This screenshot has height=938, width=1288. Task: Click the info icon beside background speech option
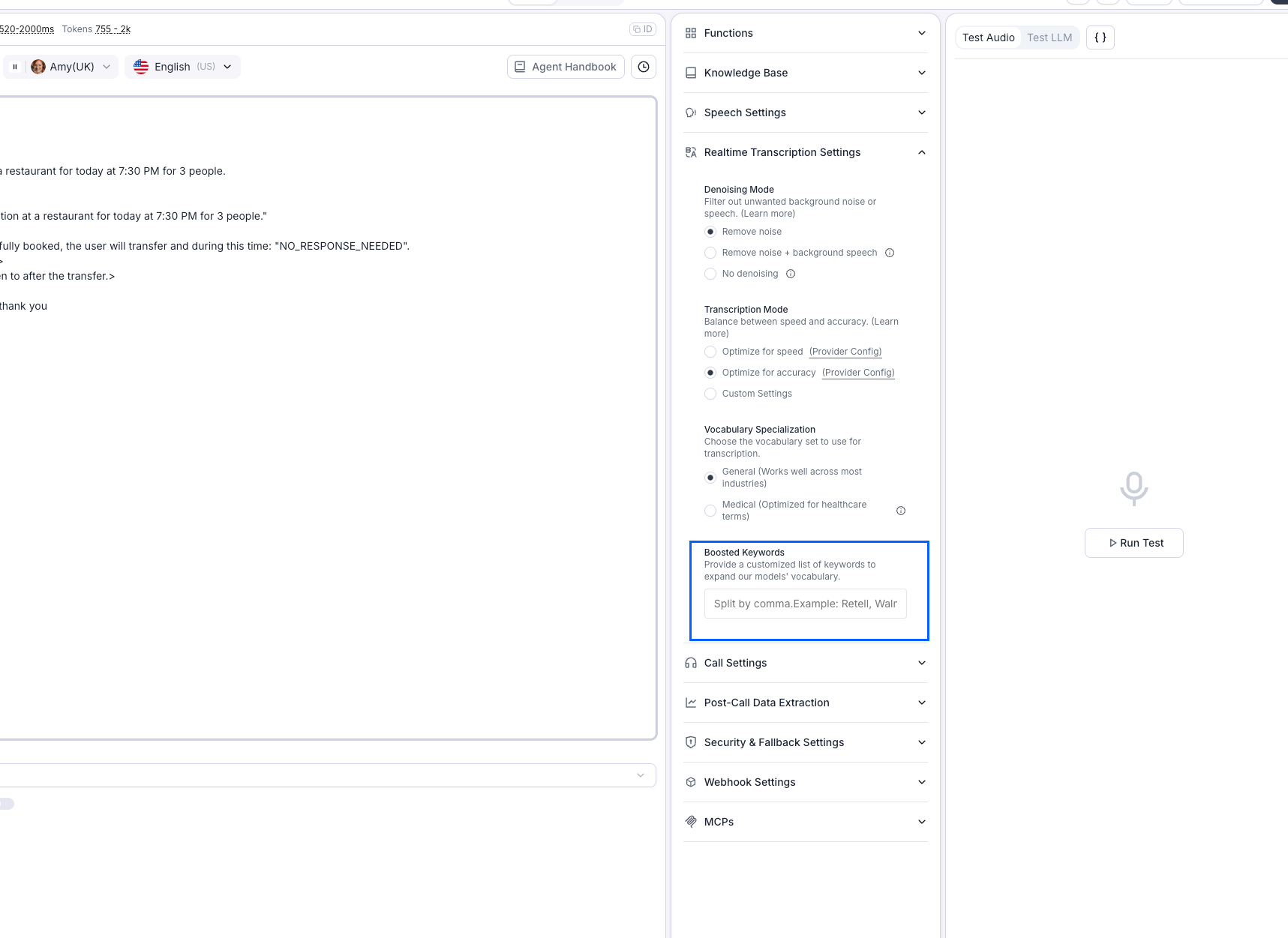point(890,253)
